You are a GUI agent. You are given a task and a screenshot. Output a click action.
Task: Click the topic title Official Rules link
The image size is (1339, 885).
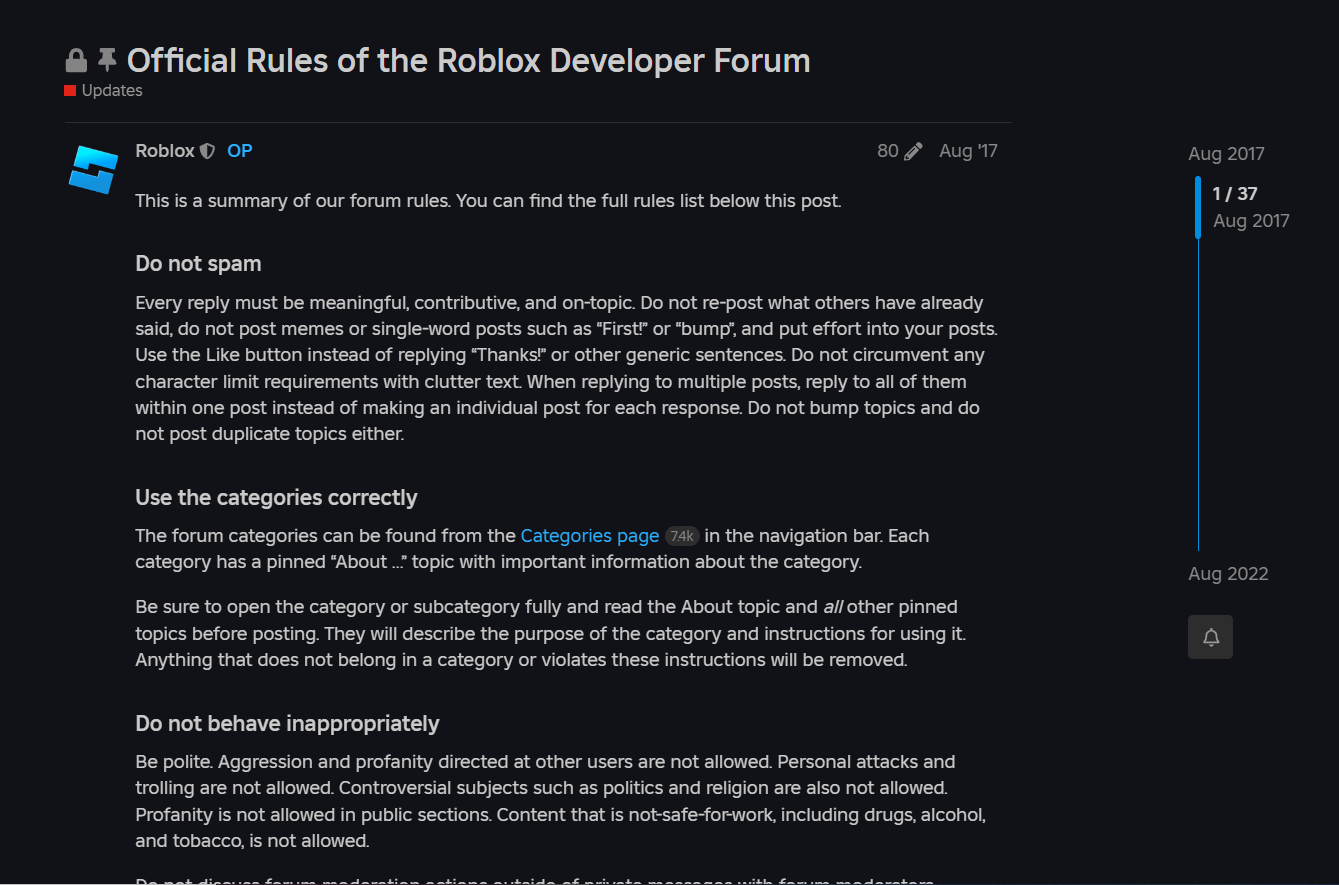(x=468, y=60)
